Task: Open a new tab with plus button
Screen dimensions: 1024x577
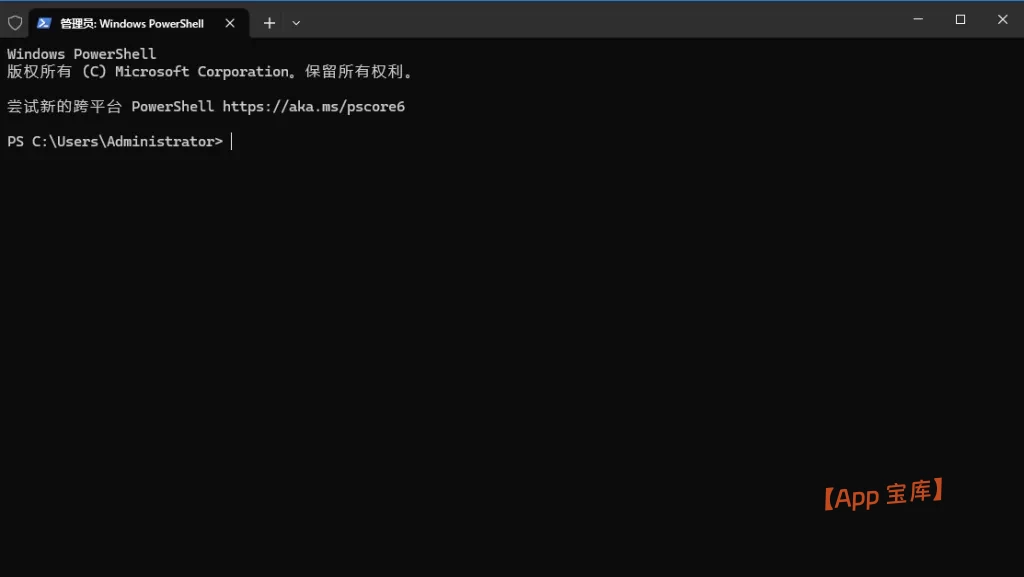Action: click(x=269, y=23)
